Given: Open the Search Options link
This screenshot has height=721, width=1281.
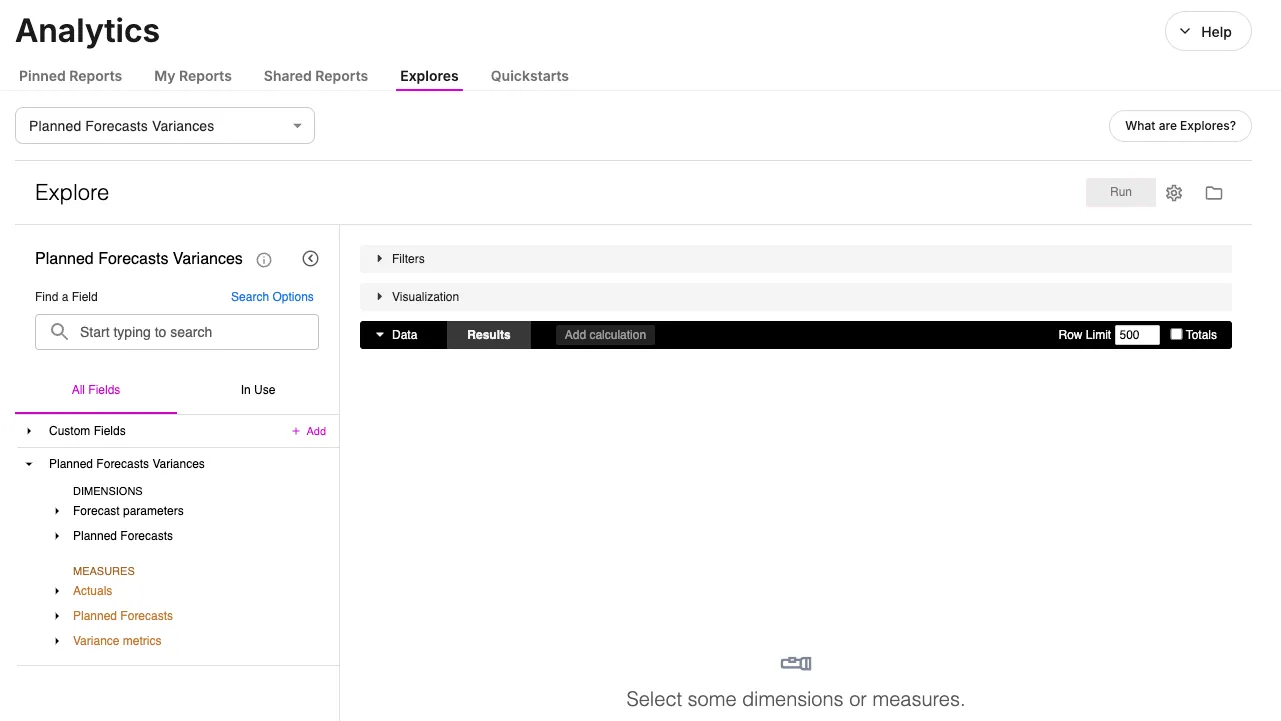Looking at the screenshot, I should (x=272, y=297).
